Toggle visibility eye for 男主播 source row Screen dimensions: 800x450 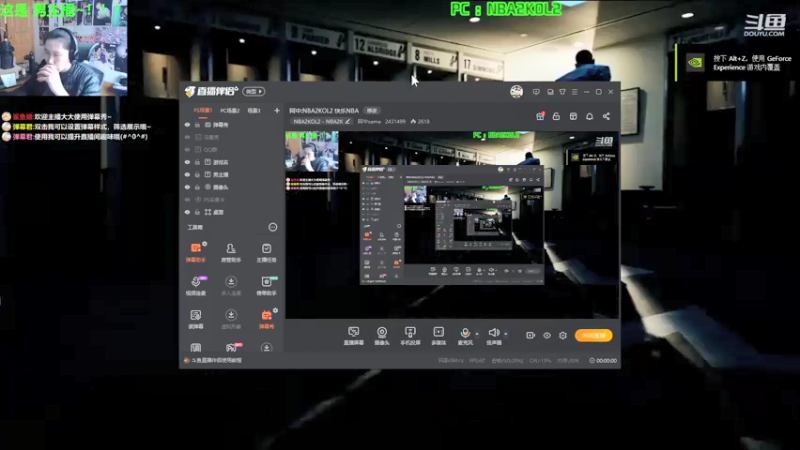[187, 175]
